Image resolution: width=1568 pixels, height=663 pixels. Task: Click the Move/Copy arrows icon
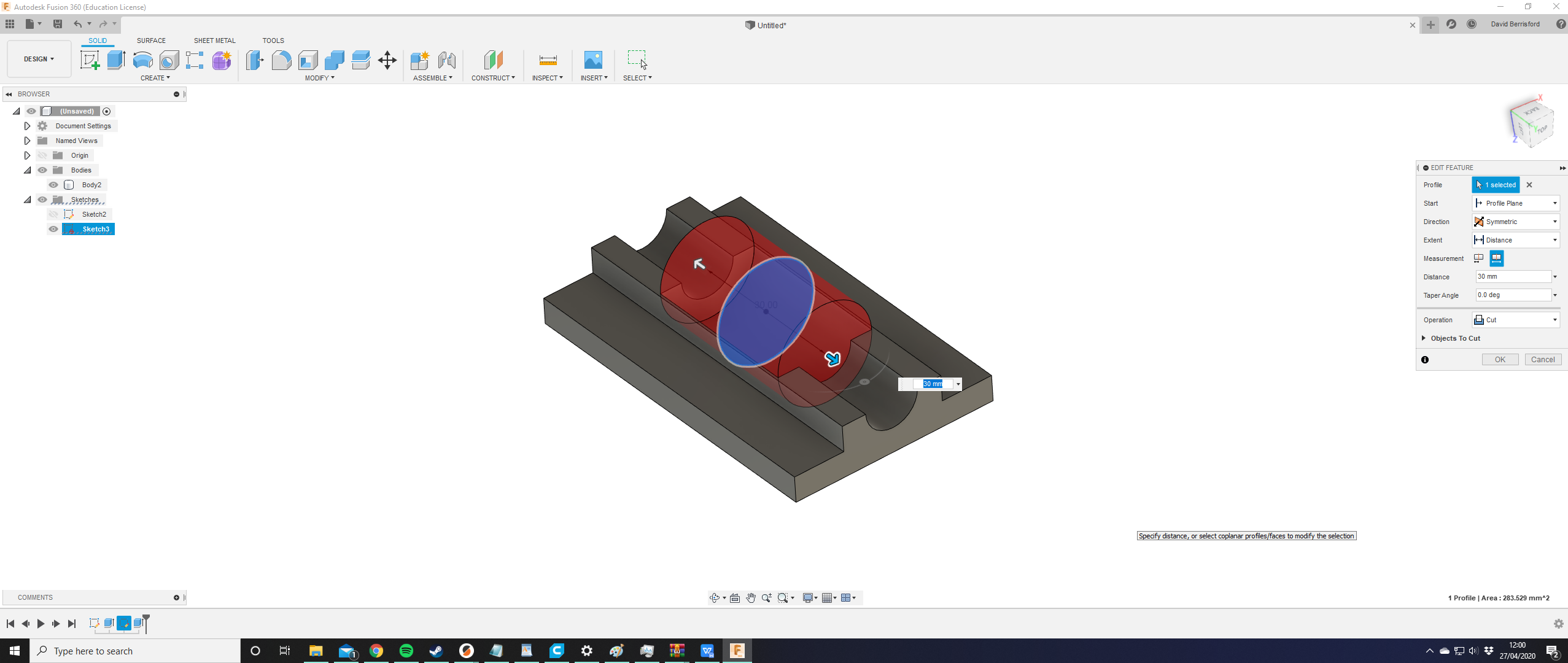point(387,60)
